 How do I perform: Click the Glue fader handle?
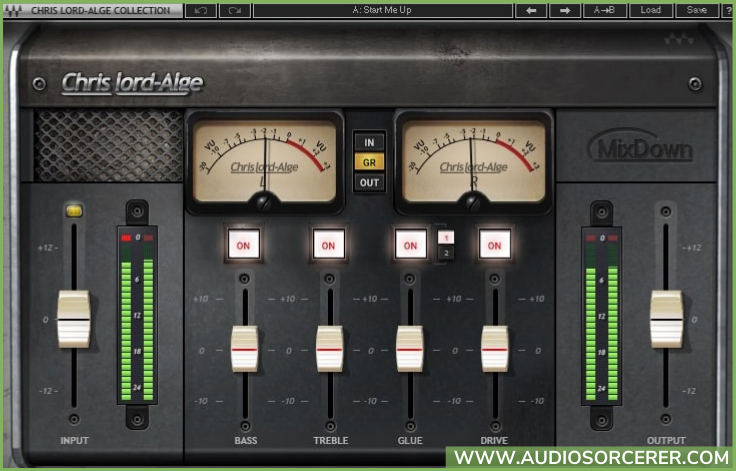[x=410, y=349]
